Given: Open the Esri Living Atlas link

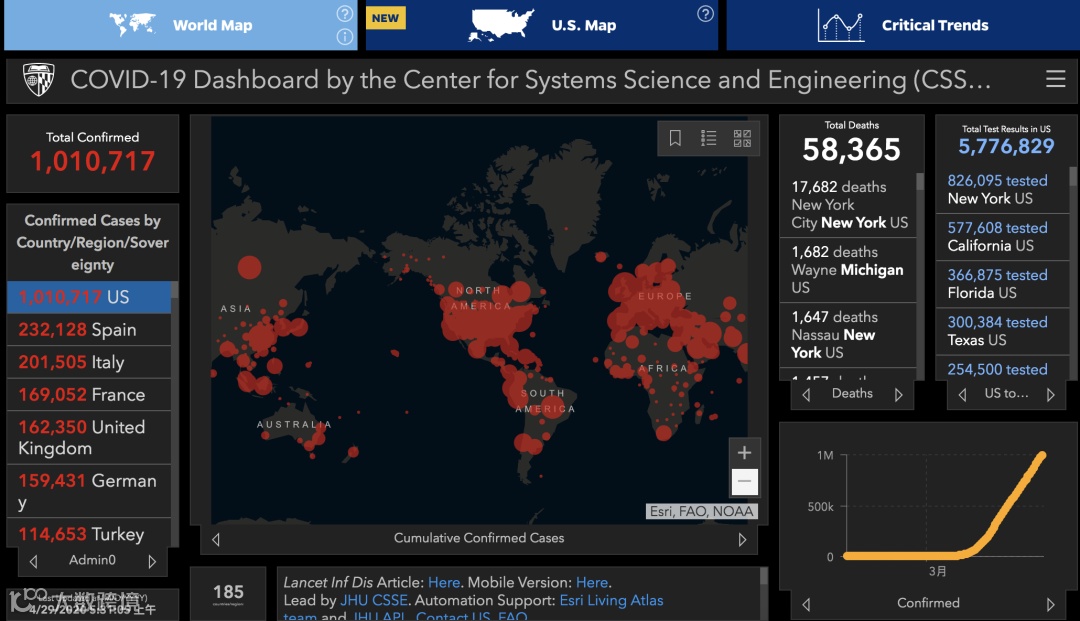Looking at the screenshot, I should pyautogui.click(x=612, y=600).
